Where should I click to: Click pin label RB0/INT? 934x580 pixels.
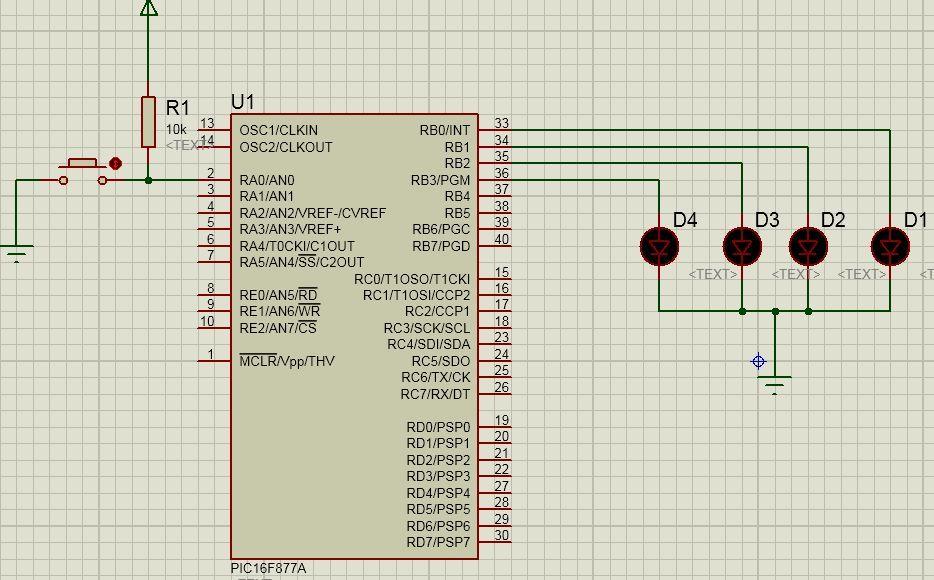pos(445,130)
